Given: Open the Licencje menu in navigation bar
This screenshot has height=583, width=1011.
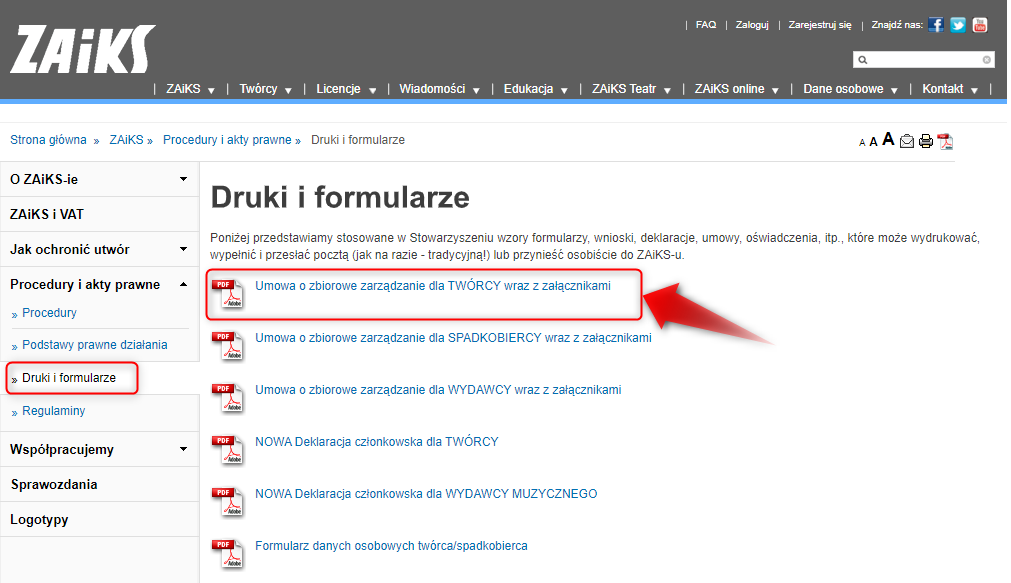Looking at the screenshot, I should coord(346,89).
